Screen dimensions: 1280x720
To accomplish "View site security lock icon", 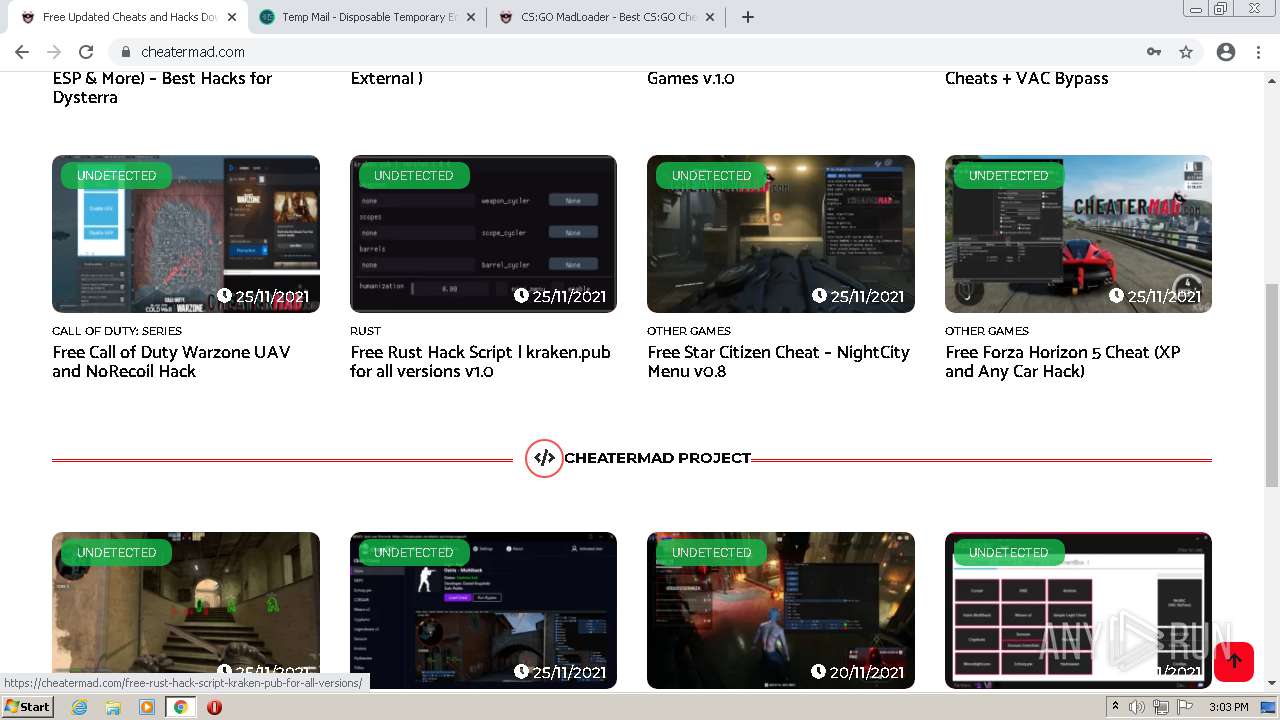I will coord(126,52).
